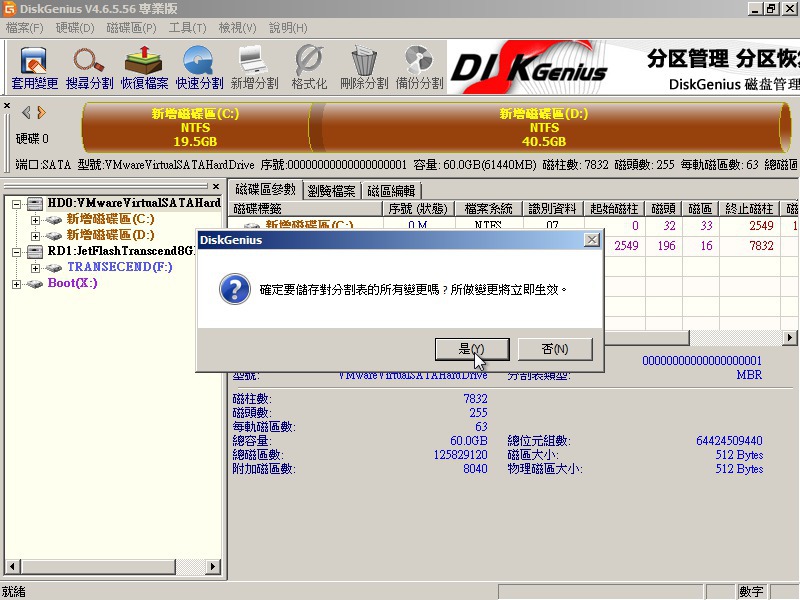Viewport: 800px width, 600px height.
Task: Expand the Boot(X:) tree node
Action: point(17,284)
